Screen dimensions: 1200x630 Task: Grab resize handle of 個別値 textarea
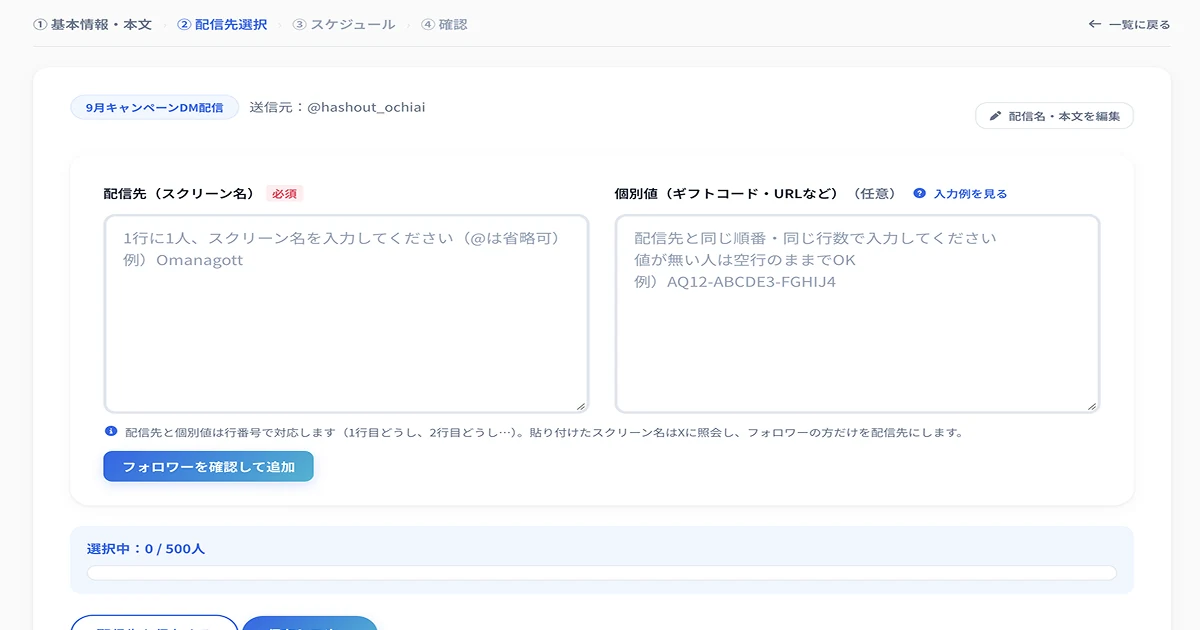coord(1092,405)
